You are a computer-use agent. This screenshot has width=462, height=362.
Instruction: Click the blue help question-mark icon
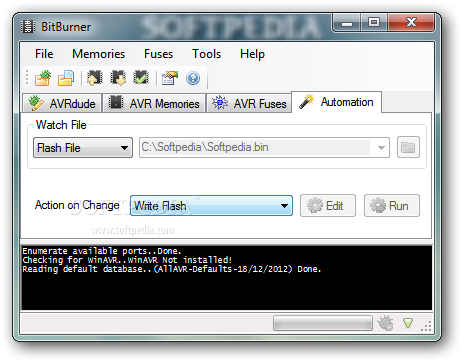[x=193, y=79]
